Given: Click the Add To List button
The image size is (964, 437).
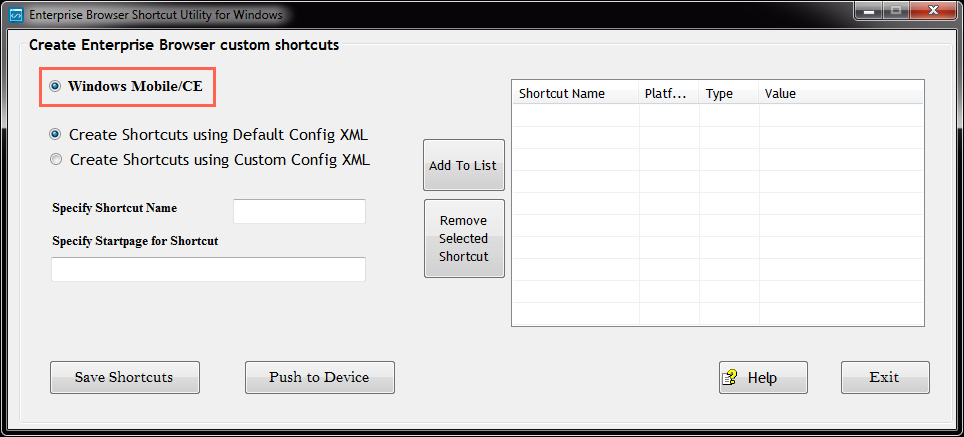Looking at the screenshot, I should click(x=463, y=165).
